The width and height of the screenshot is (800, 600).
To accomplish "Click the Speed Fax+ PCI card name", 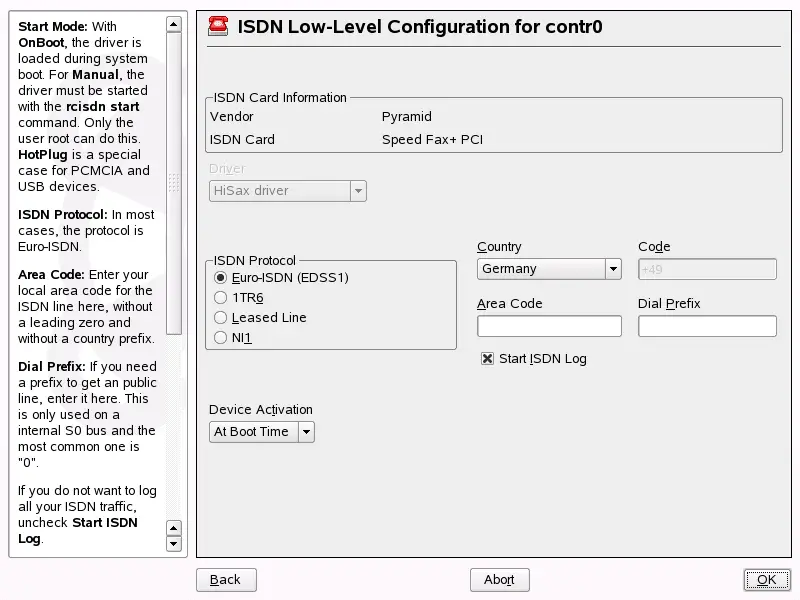I will point(432,140).
